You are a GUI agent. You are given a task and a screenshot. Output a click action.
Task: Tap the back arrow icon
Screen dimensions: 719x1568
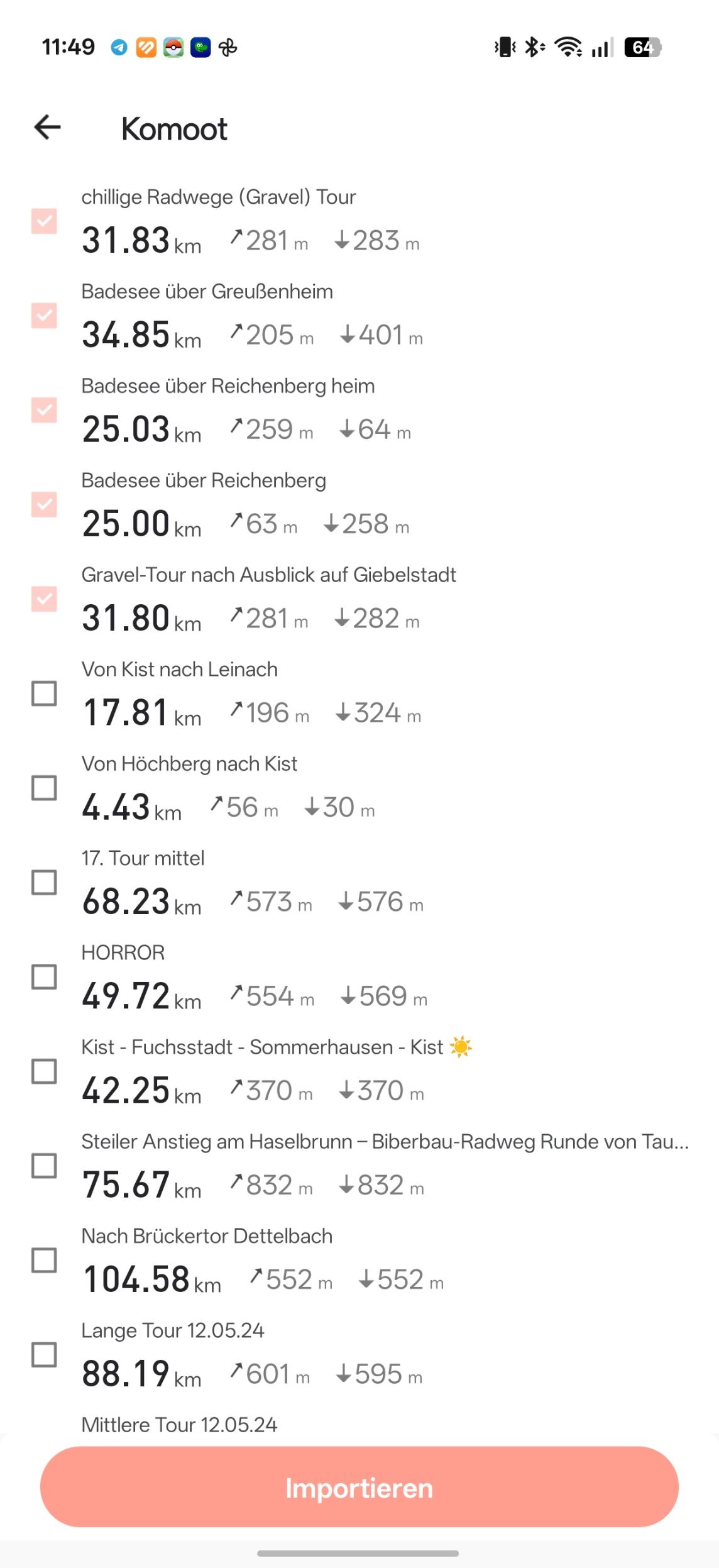pos(48,127)
